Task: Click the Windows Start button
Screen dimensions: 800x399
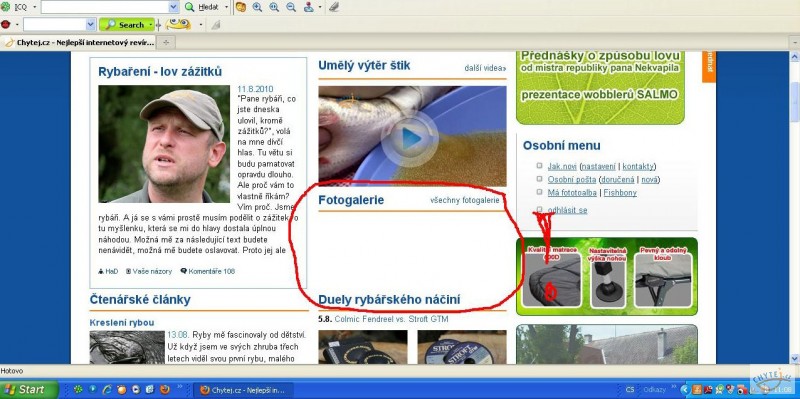Action: (x=29, y=390)
